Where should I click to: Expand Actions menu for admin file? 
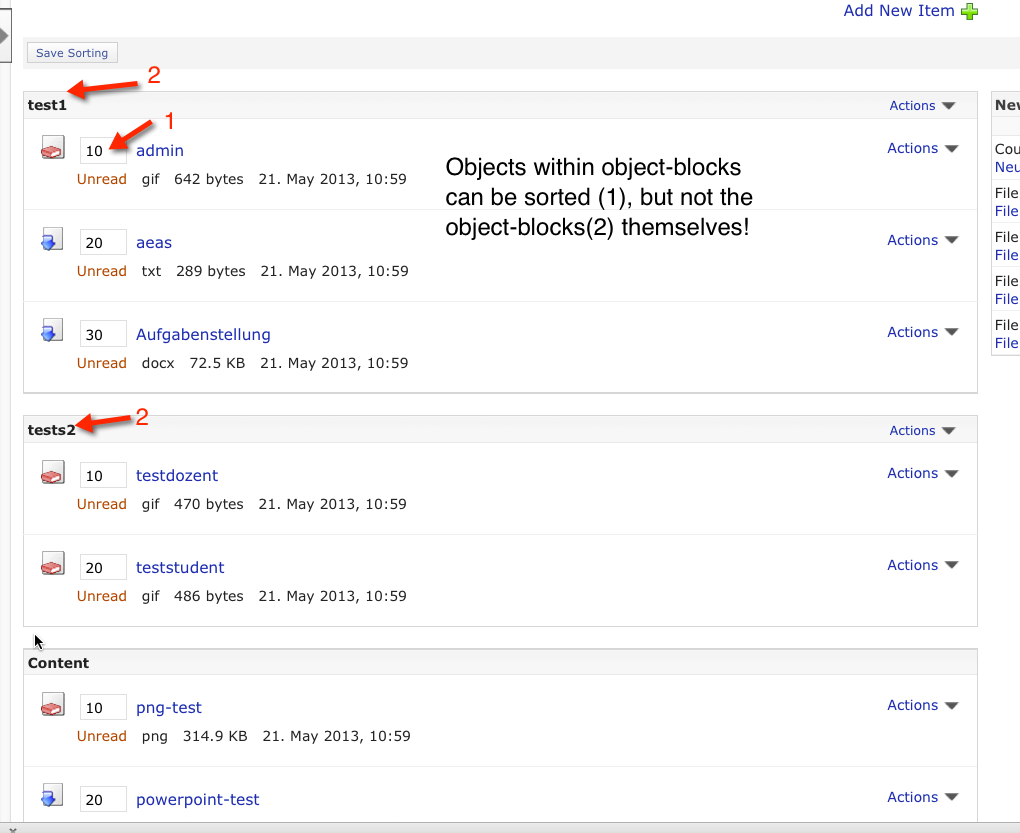click(922, 148)
